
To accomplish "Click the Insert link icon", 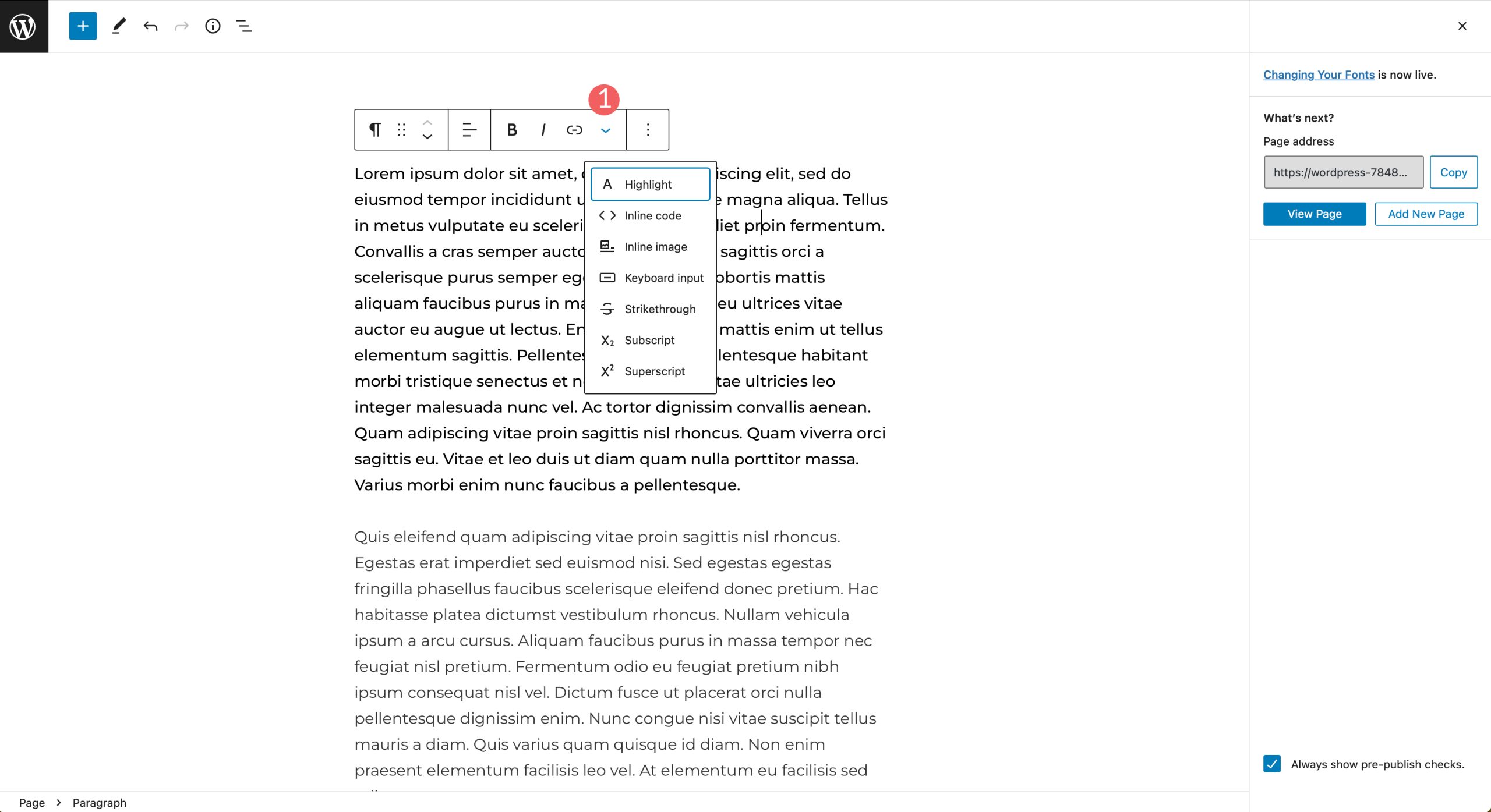I will tap(574, 130).
